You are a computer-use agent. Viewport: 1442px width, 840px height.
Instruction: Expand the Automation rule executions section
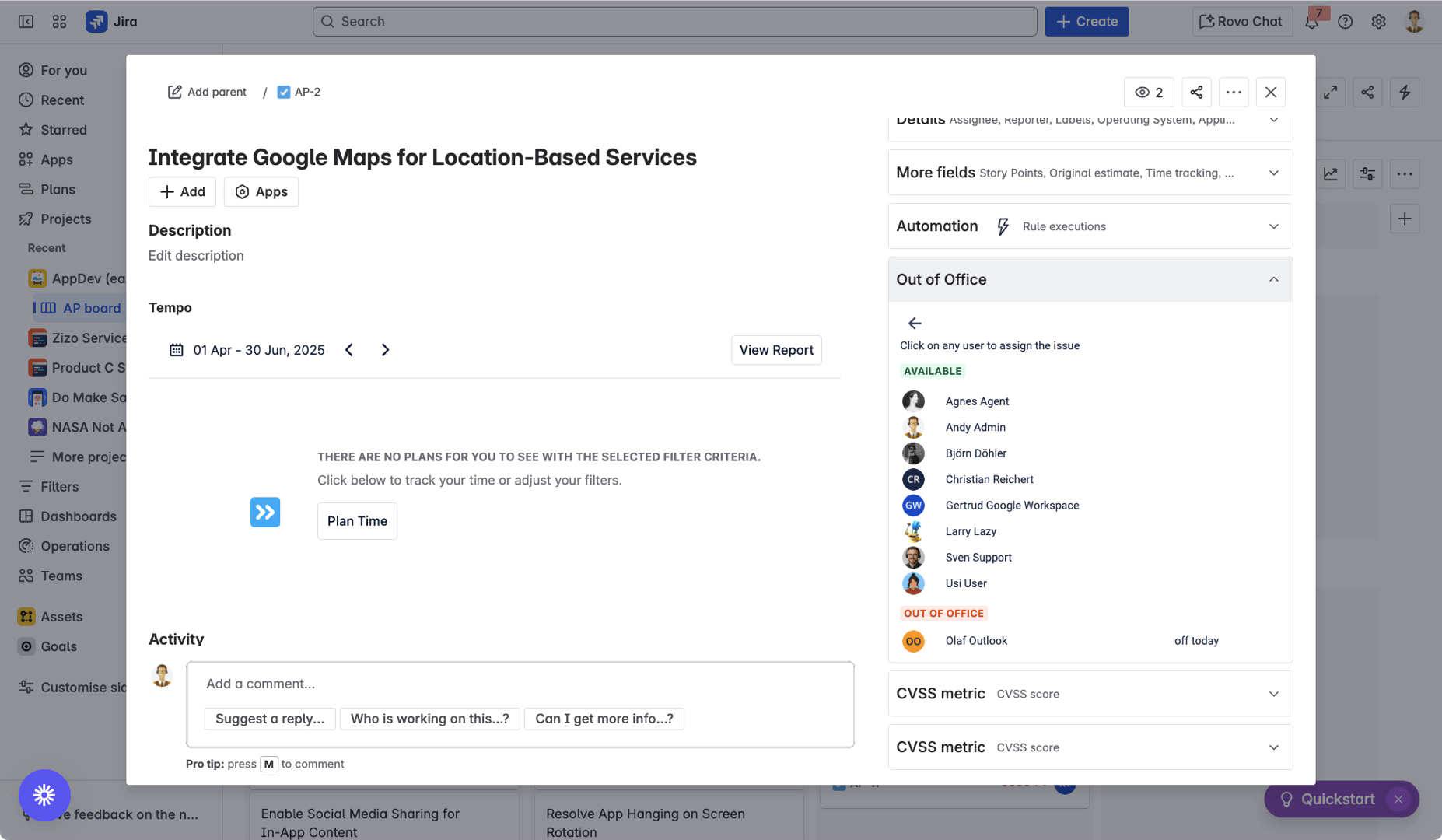click(x=1273, y=226)
